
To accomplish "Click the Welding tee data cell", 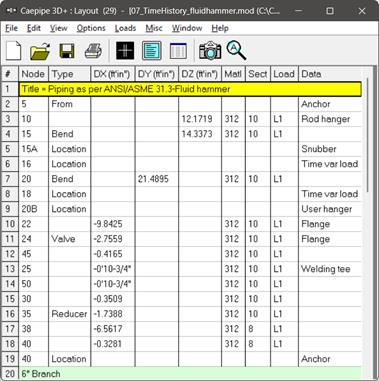I will coord(330,269).
